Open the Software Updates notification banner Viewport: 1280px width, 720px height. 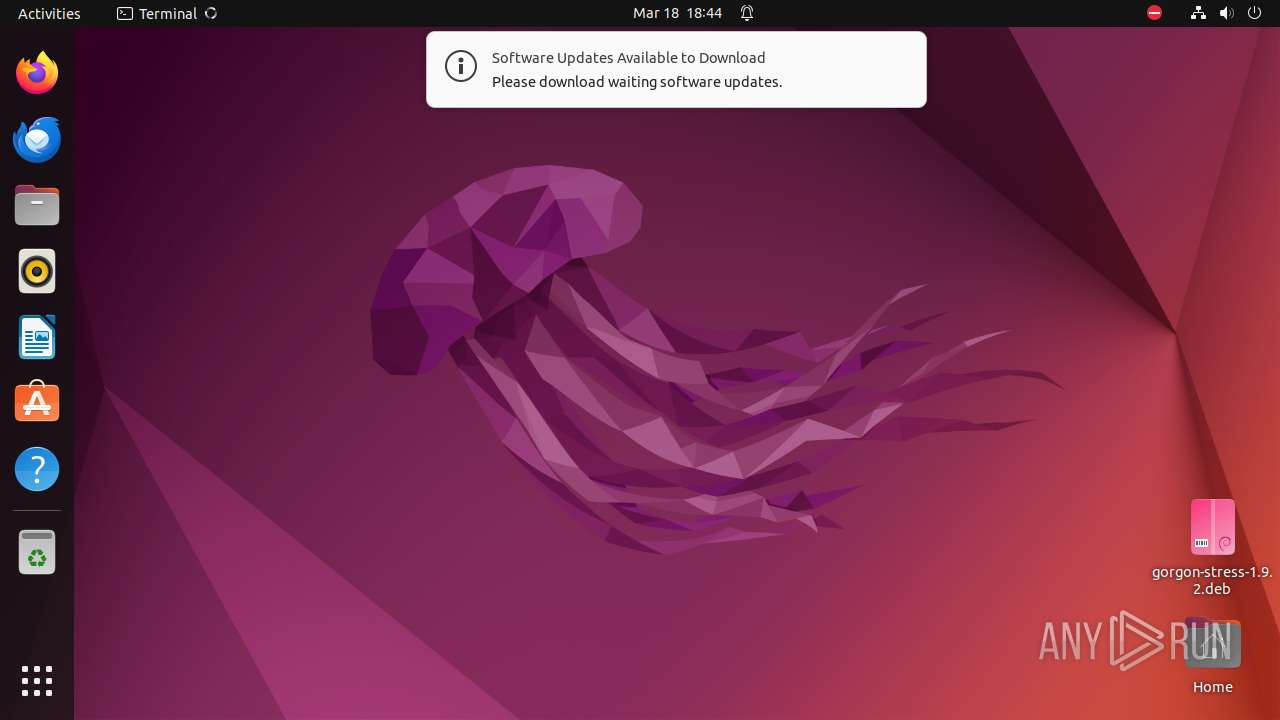coord(676,69)
